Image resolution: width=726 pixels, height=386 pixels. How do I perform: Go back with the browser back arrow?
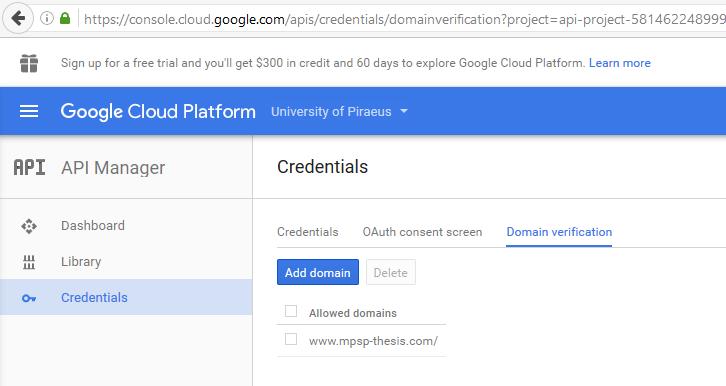tap(18, 19)
